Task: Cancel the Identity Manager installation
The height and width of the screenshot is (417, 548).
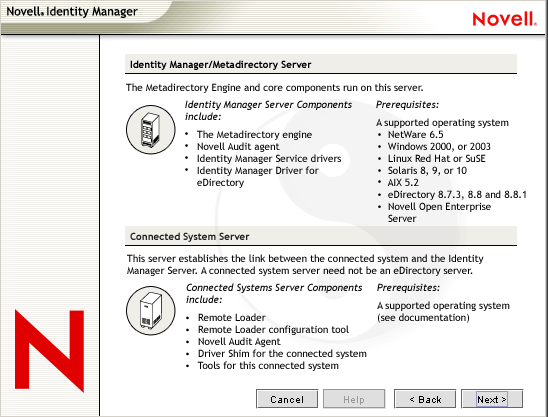Action: [x=287, y=399]
